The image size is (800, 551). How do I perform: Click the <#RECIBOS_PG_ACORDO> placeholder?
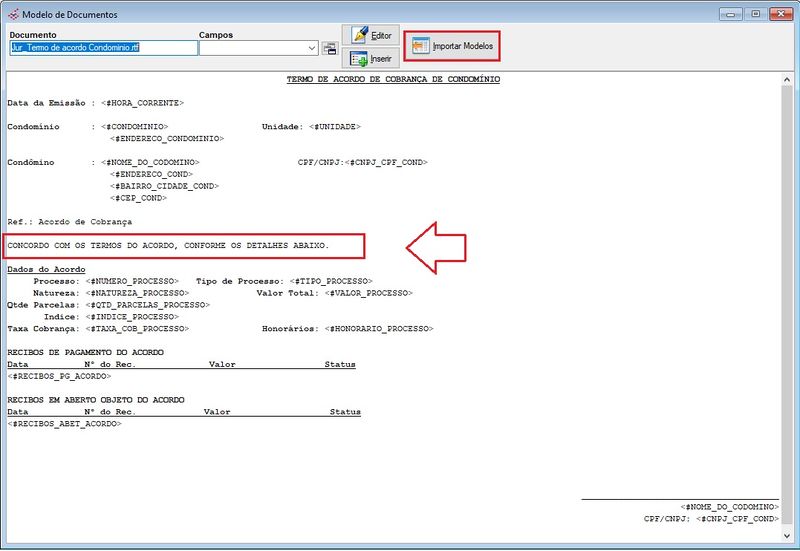coord(59,376)
